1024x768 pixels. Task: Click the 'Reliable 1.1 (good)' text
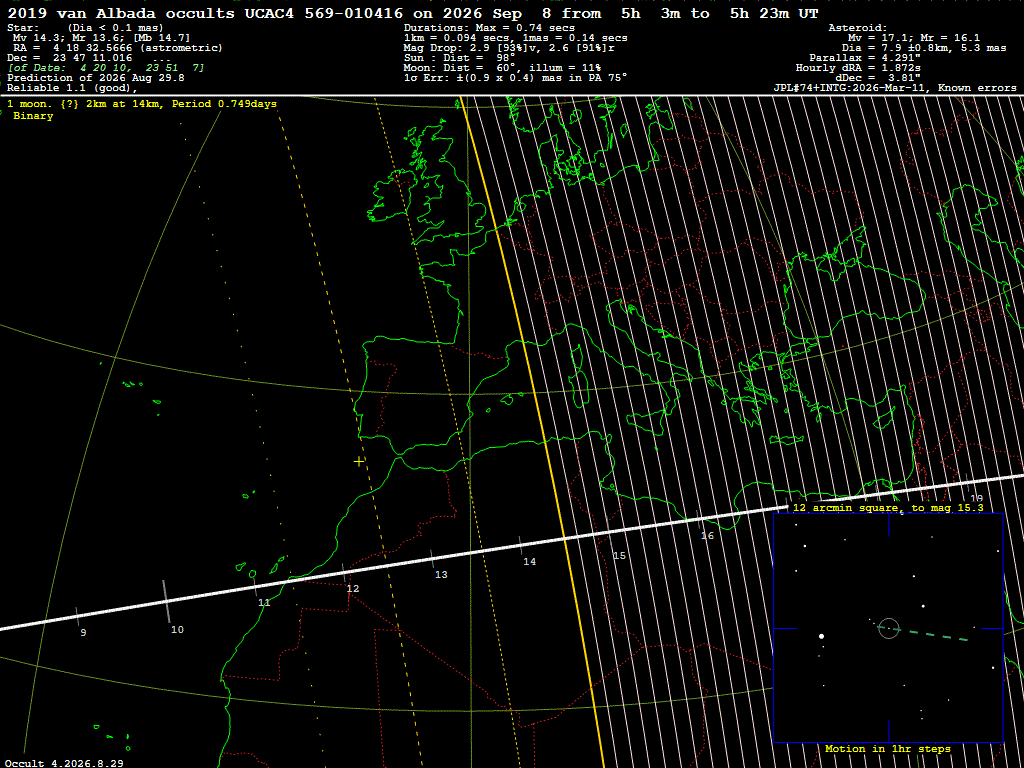pyautogui.click(x=72, y=87)
